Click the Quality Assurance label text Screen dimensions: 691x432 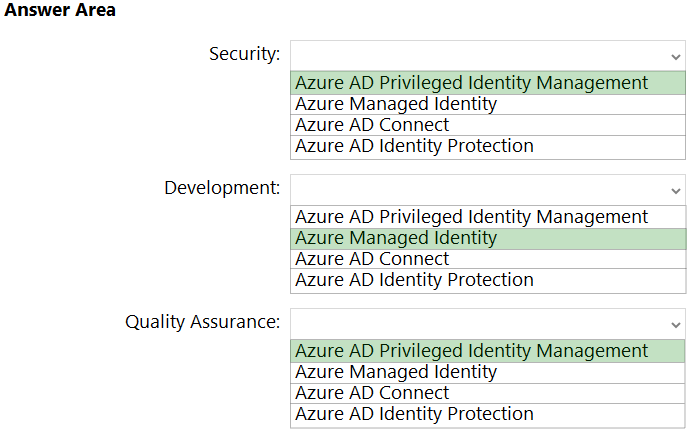click(202, 322)
